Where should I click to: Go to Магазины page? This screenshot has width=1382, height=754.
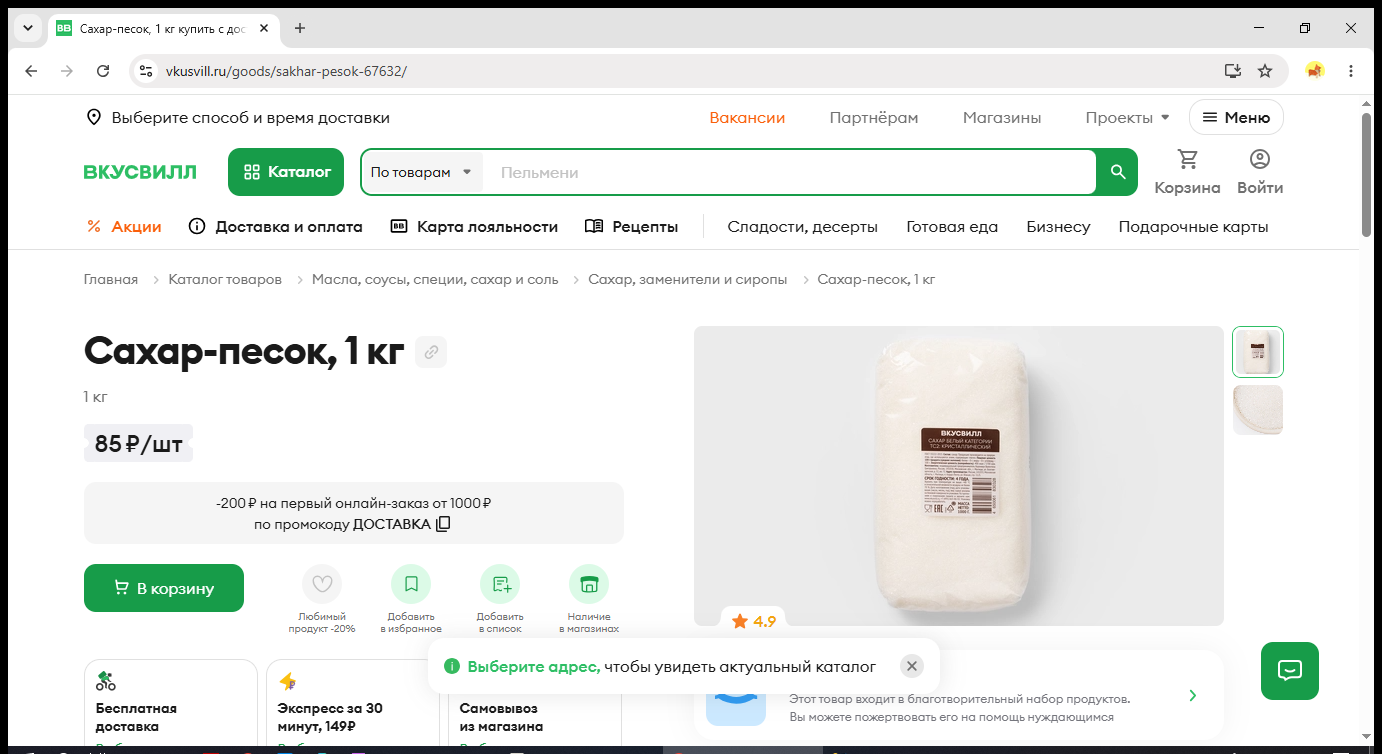[1002, 118]
